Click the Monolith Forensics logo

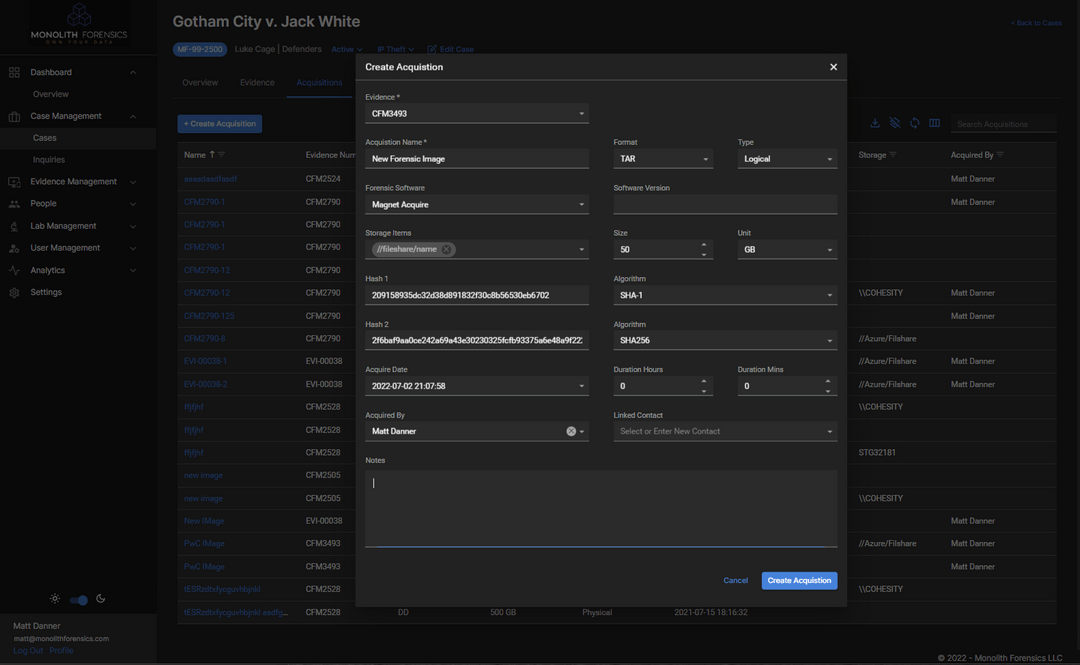click(x=78, y=23)
